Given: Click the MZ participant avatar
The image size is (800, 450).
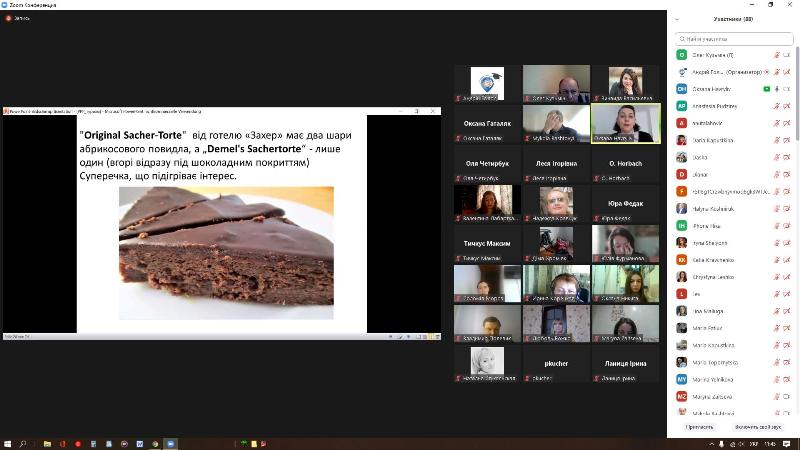Looking at the screenshot, I should (x=682, y=396).
